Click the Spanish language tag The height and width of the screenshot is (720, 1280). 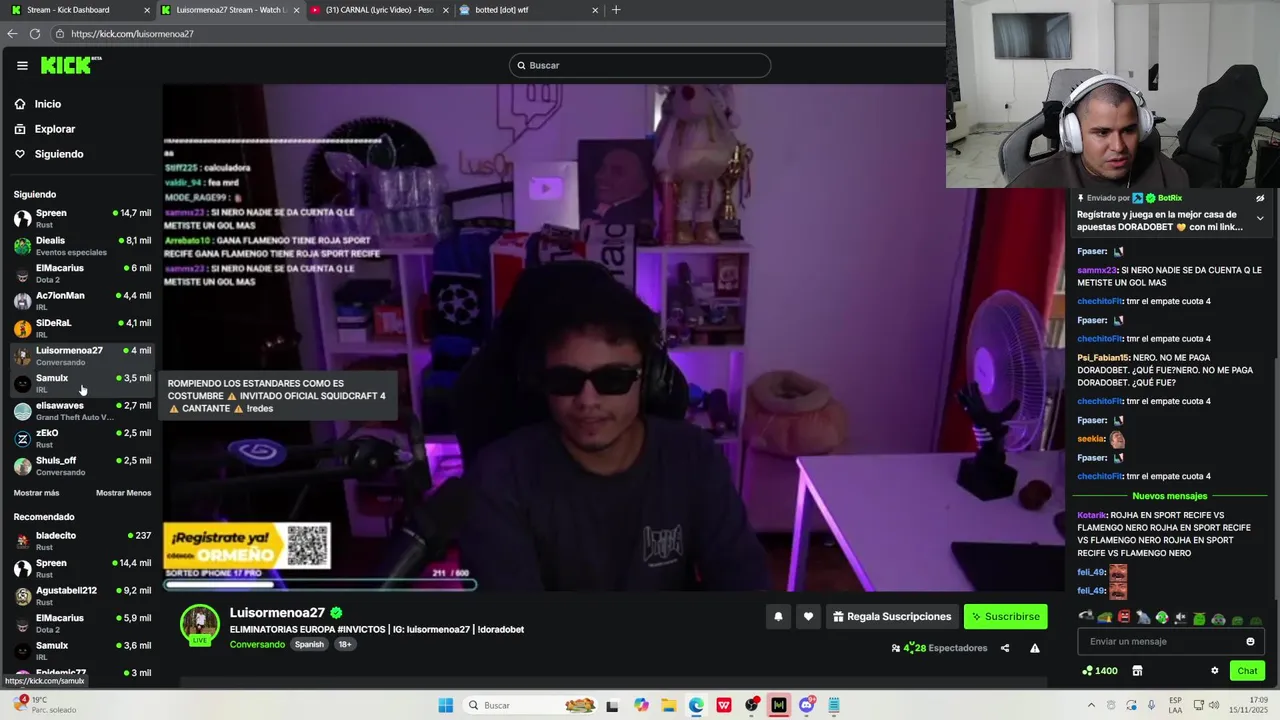click(x=309, y=645)
